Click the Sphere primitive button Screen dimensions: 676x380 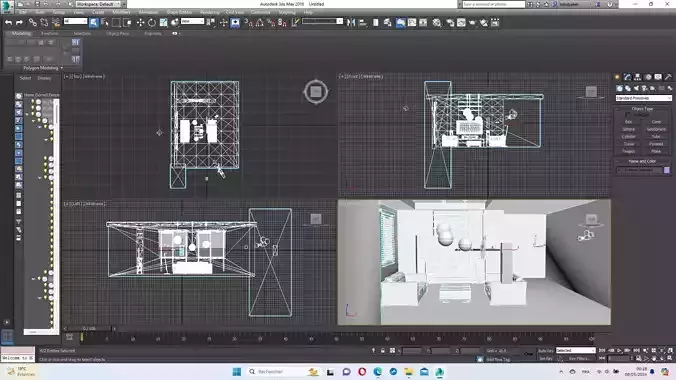(x=629, y=129)
